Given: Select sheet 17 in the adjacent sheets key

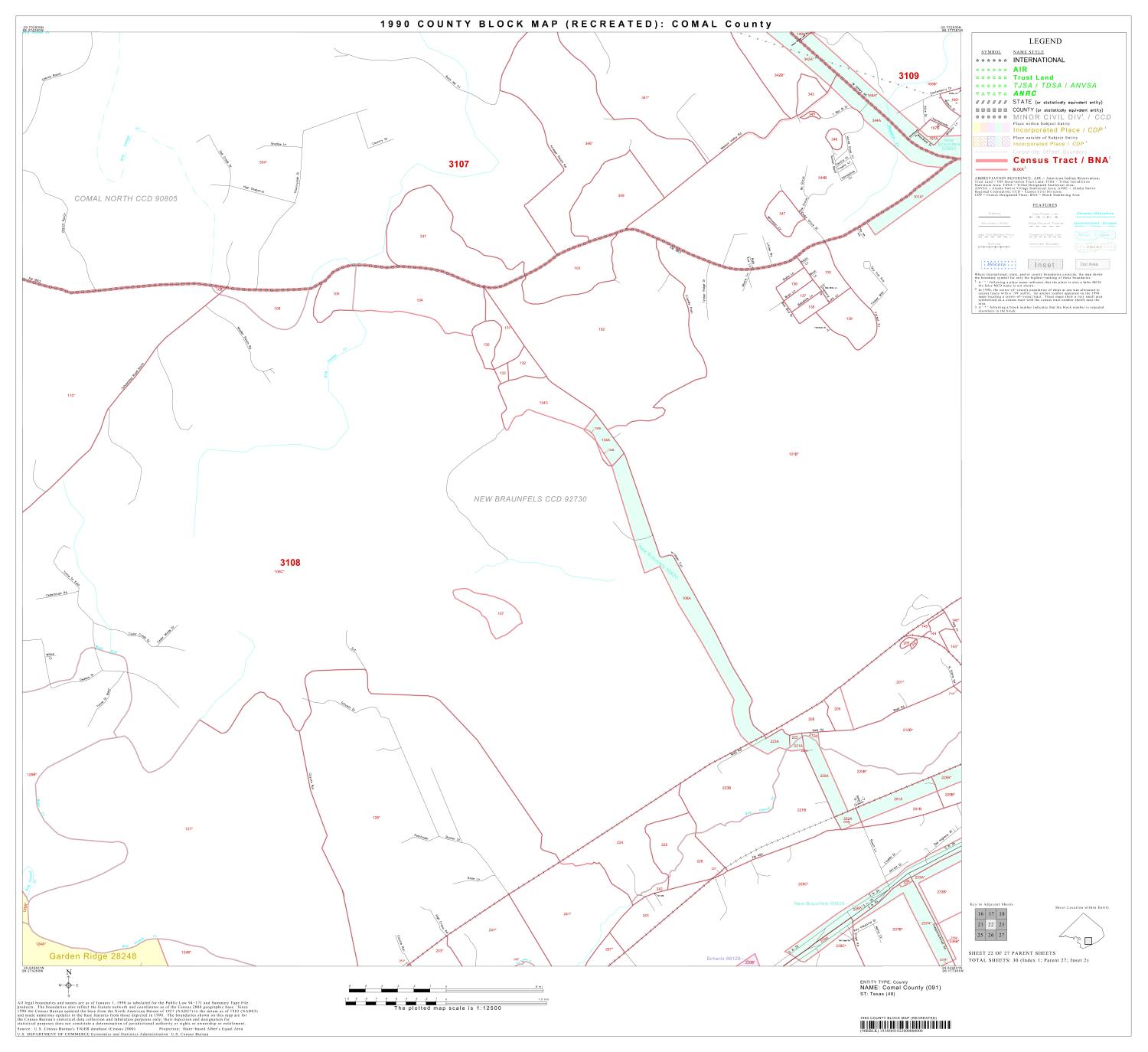Looking at the screenshot, I should point(991,913).
